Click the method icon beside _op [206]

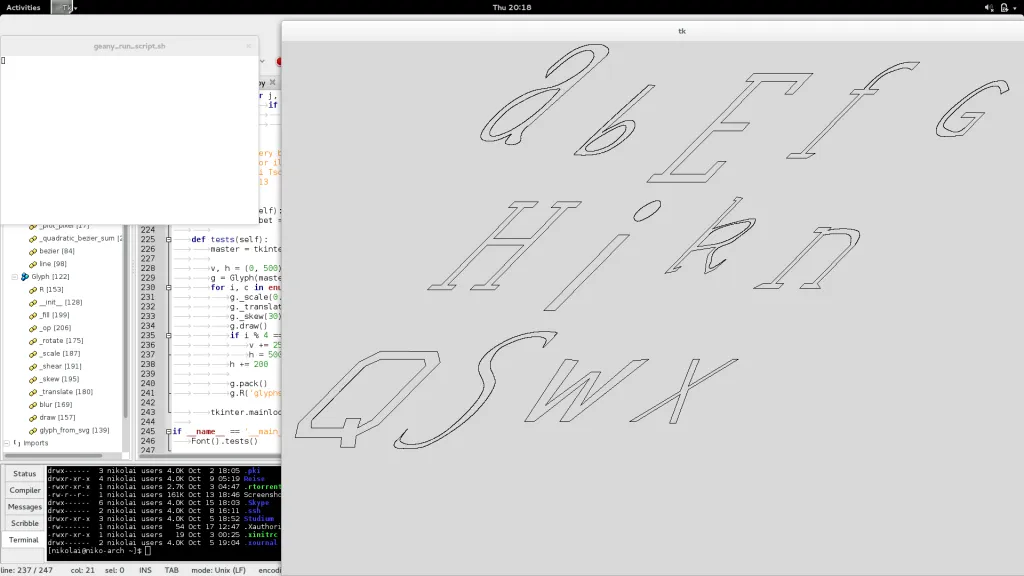point(33,328)
